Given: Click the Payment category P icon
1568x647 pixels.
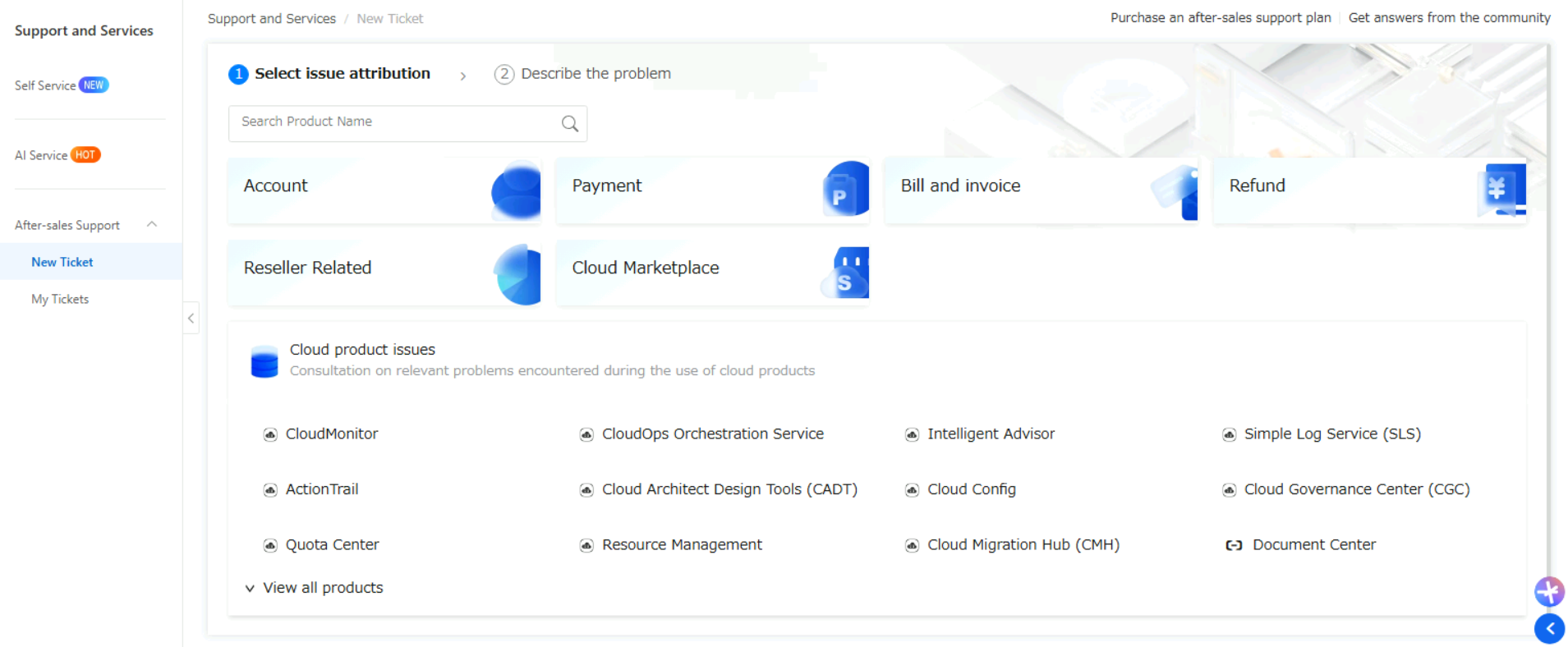Looking at the screenshot, I should click(x=844, y=190).
